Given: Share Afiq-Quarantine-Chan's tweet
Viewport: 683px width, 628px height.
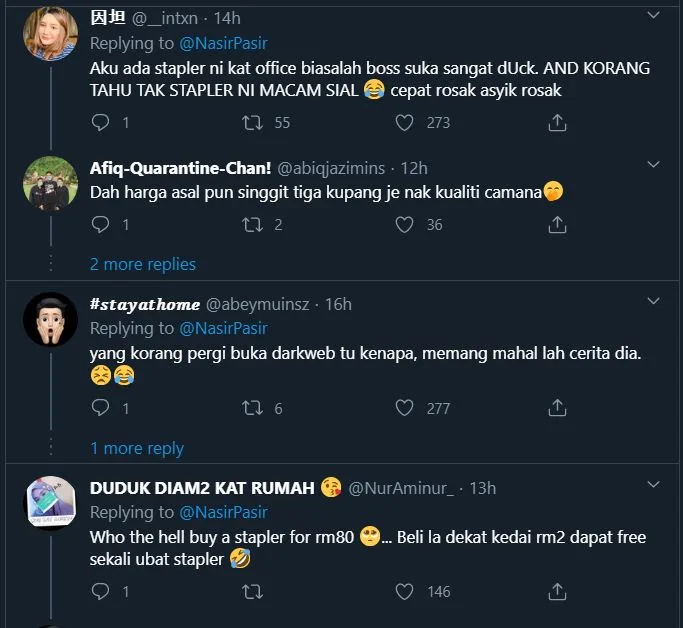Looking at the screenshot, I should tap(558, 225).
